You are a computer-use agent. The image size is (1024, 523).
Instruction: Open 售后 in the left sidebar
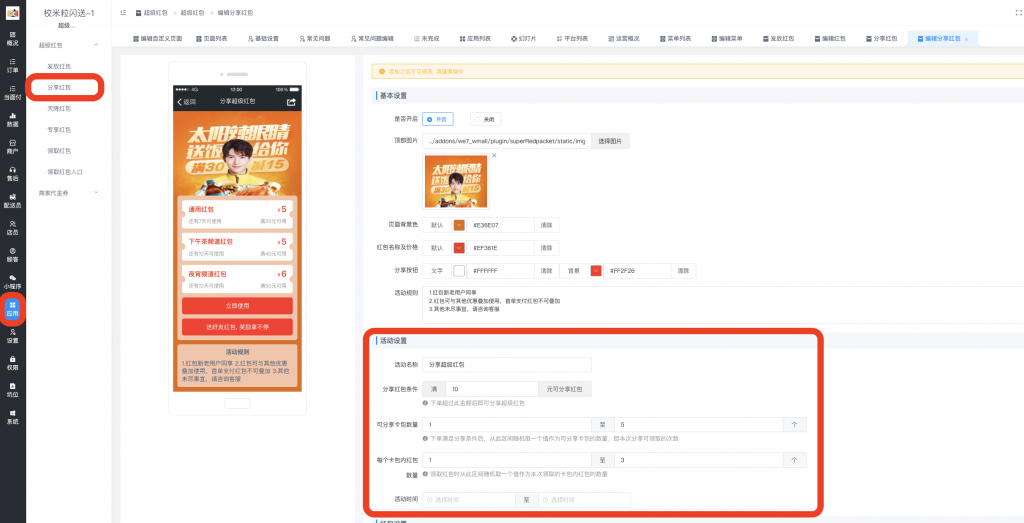coord(12,174)
